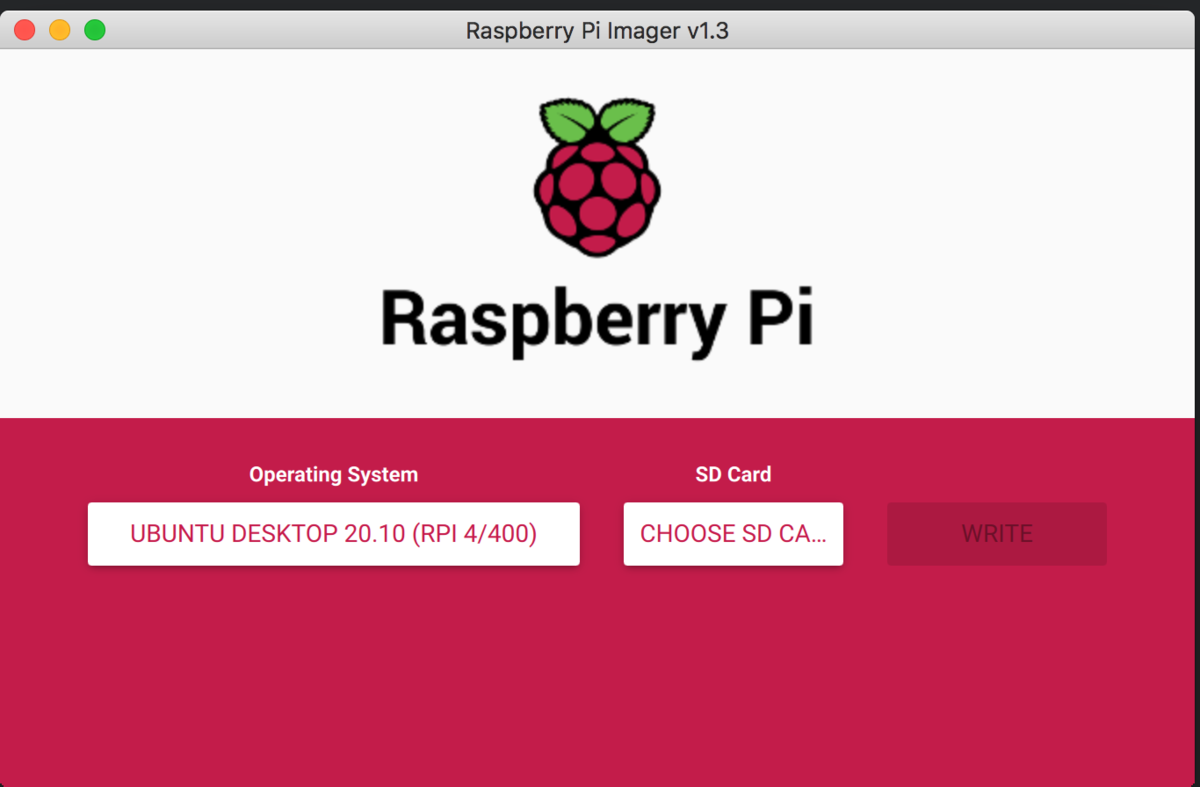This screenshot has width=1200, height=787.
Task: Click the raspberry logo image
Action: pos(597,177)
